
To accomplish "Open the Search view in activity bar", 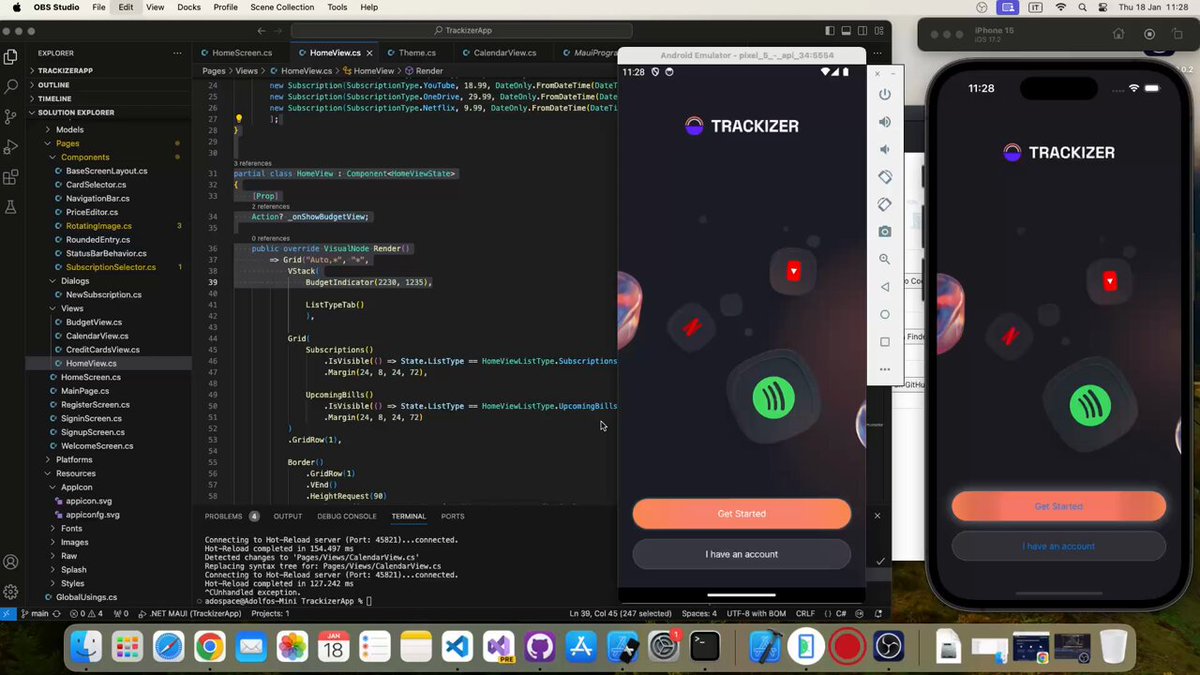I will 11,87.
